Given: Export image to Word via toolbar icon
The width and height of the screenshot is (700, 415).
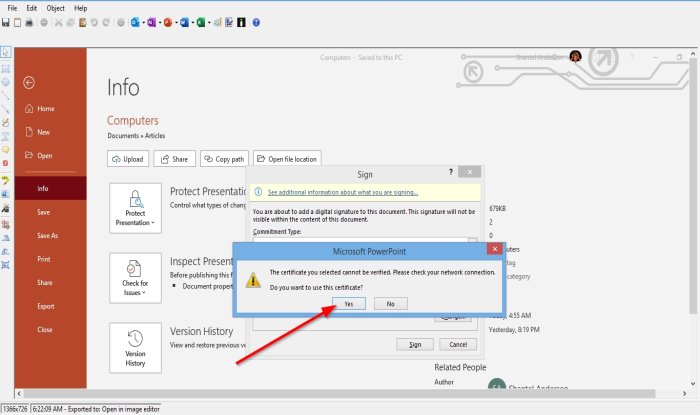Looking at the screenshot, I should [184, 22].
